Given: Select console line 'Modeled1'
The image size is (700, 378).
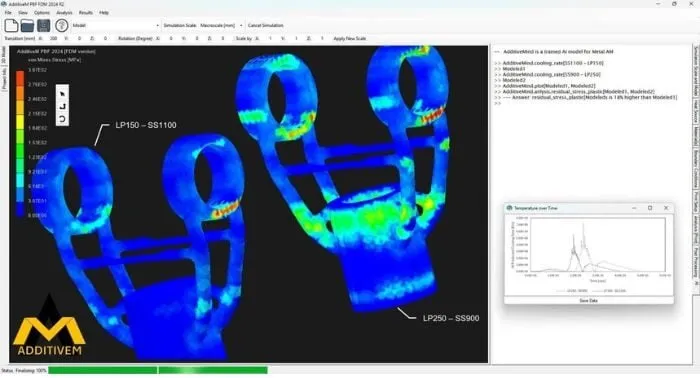Looking at the screenshot, I should point(514,69).
